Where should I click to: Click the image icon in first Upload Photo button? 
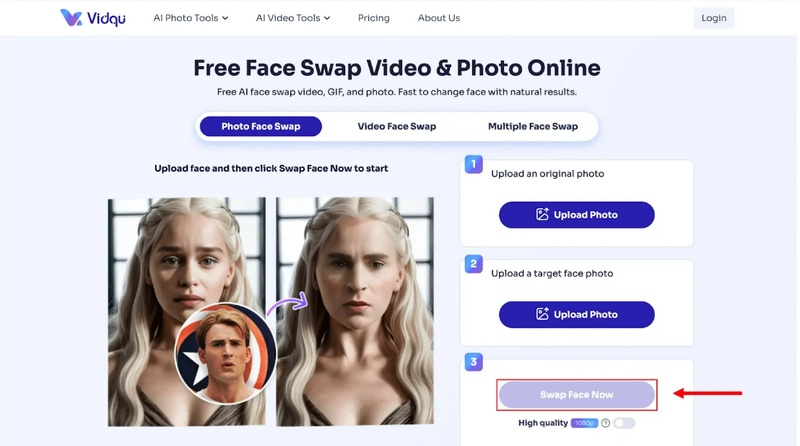(x=542, y=214)
